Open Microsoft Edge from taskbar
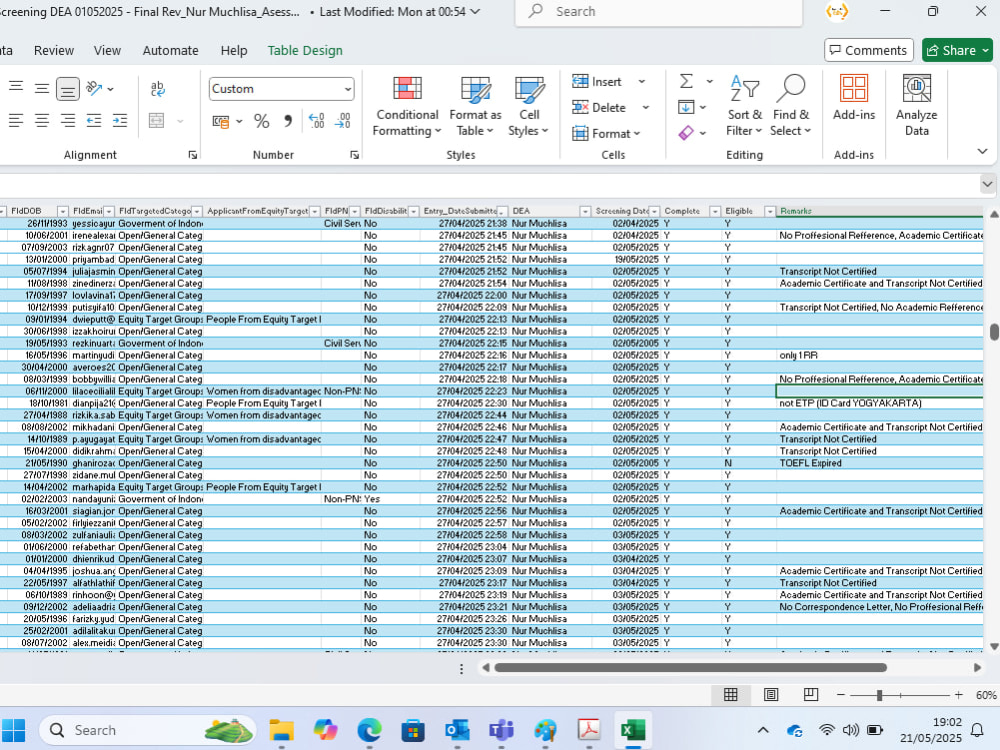This screenshot has width=1000, height=750. coord(369,730)
